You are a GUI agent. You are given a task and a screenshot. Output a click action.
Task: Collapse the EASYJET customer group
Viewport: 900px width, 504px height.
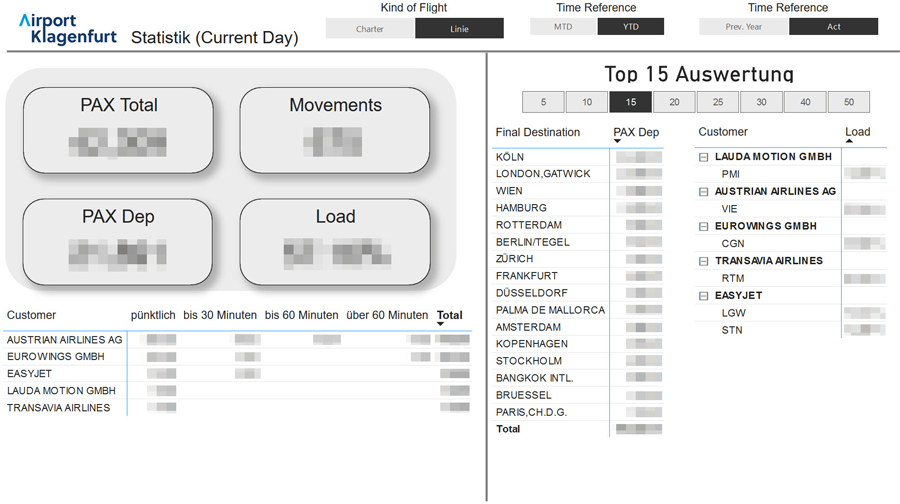tap(704, 296)
